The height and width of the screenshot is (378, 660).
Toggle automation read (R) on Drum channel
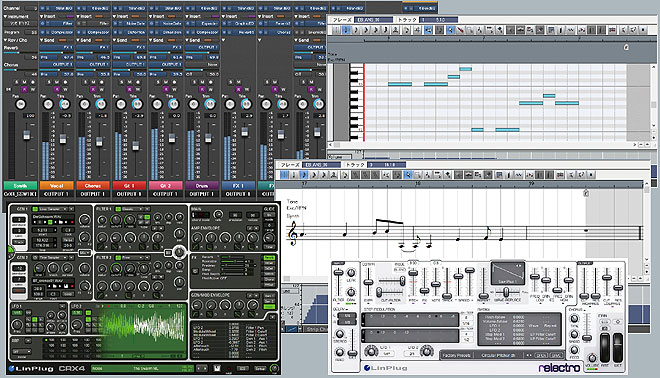202,89
